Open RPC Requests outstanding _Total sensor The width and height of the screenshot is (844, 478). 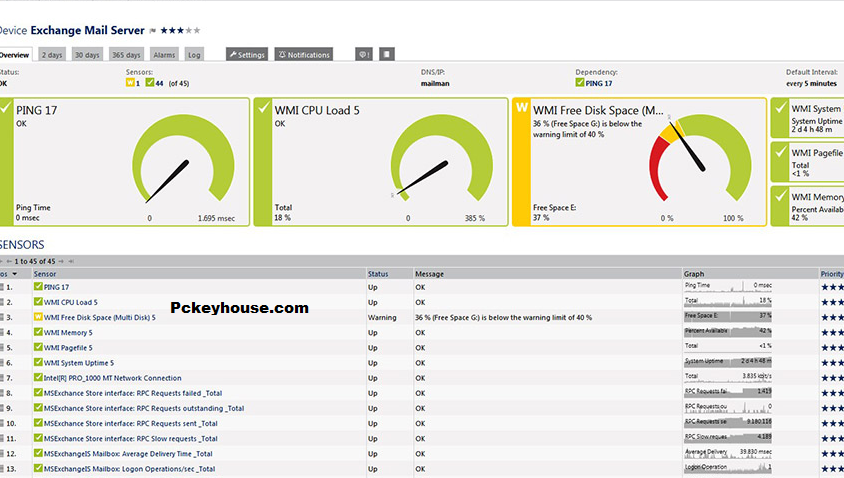[144, 408]
